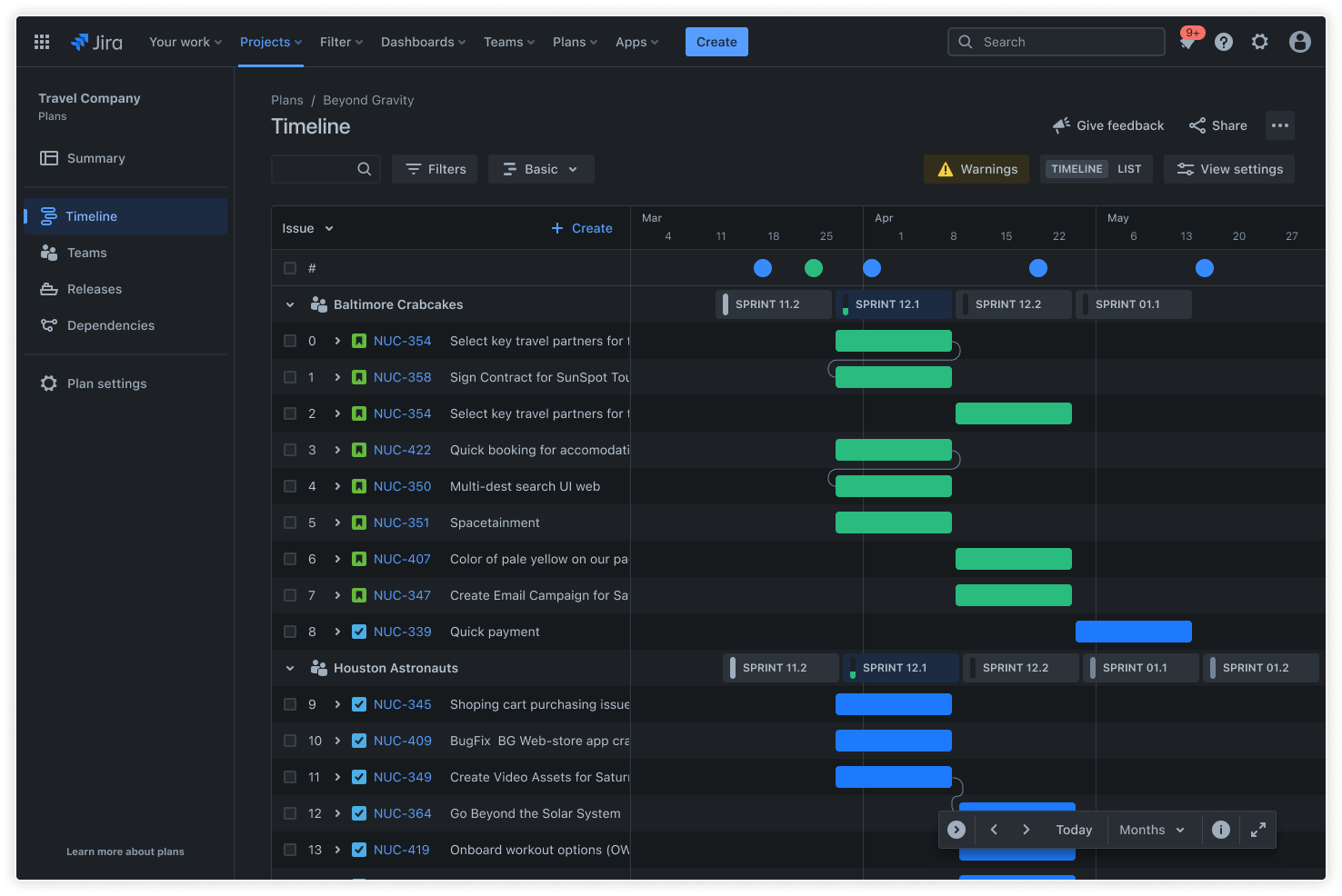Click the Give feedback megaphone icon

1061,125
